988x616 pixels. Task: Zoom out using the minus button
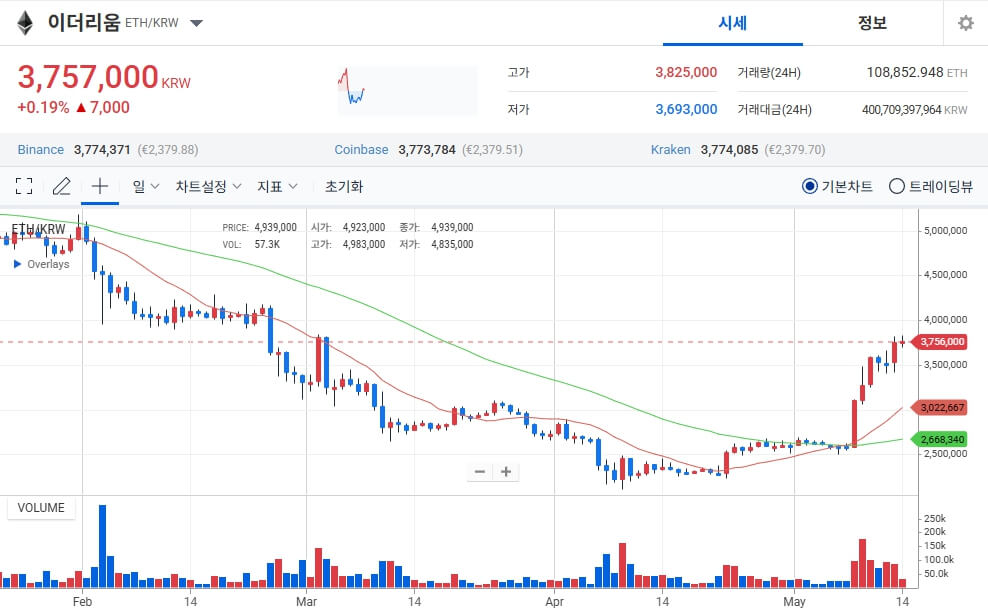(x=479, y=471)
